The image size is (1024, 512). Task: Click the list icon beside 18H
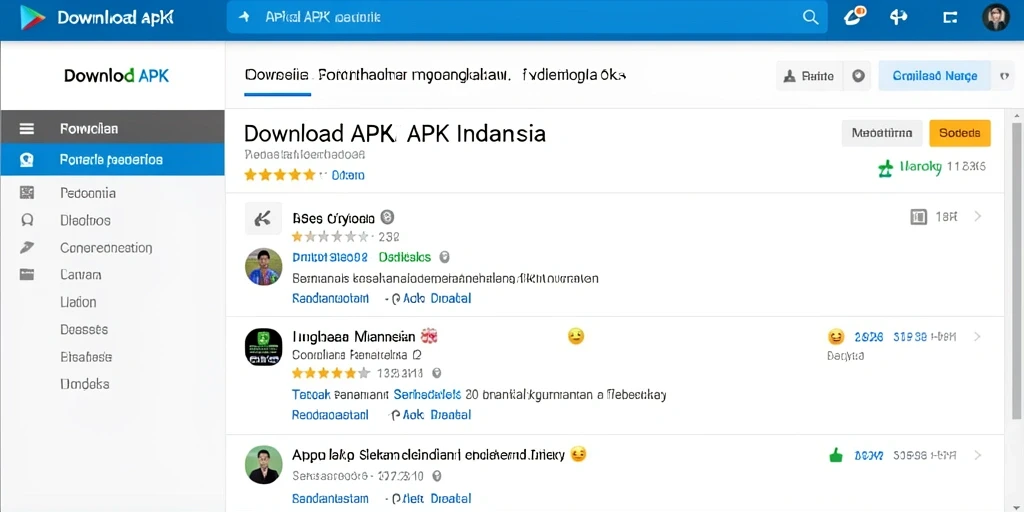coord(918,217)
